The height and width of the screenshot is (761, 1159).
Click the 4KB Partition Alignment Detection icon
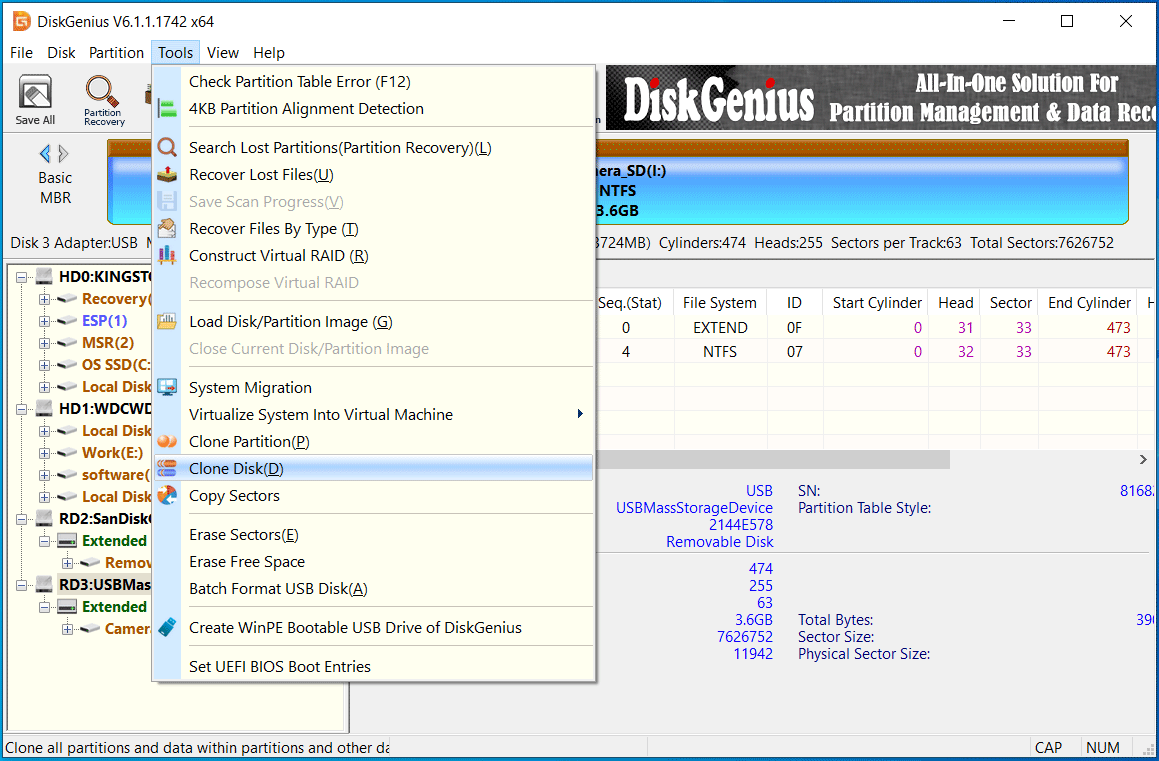[x=168, y=109]
